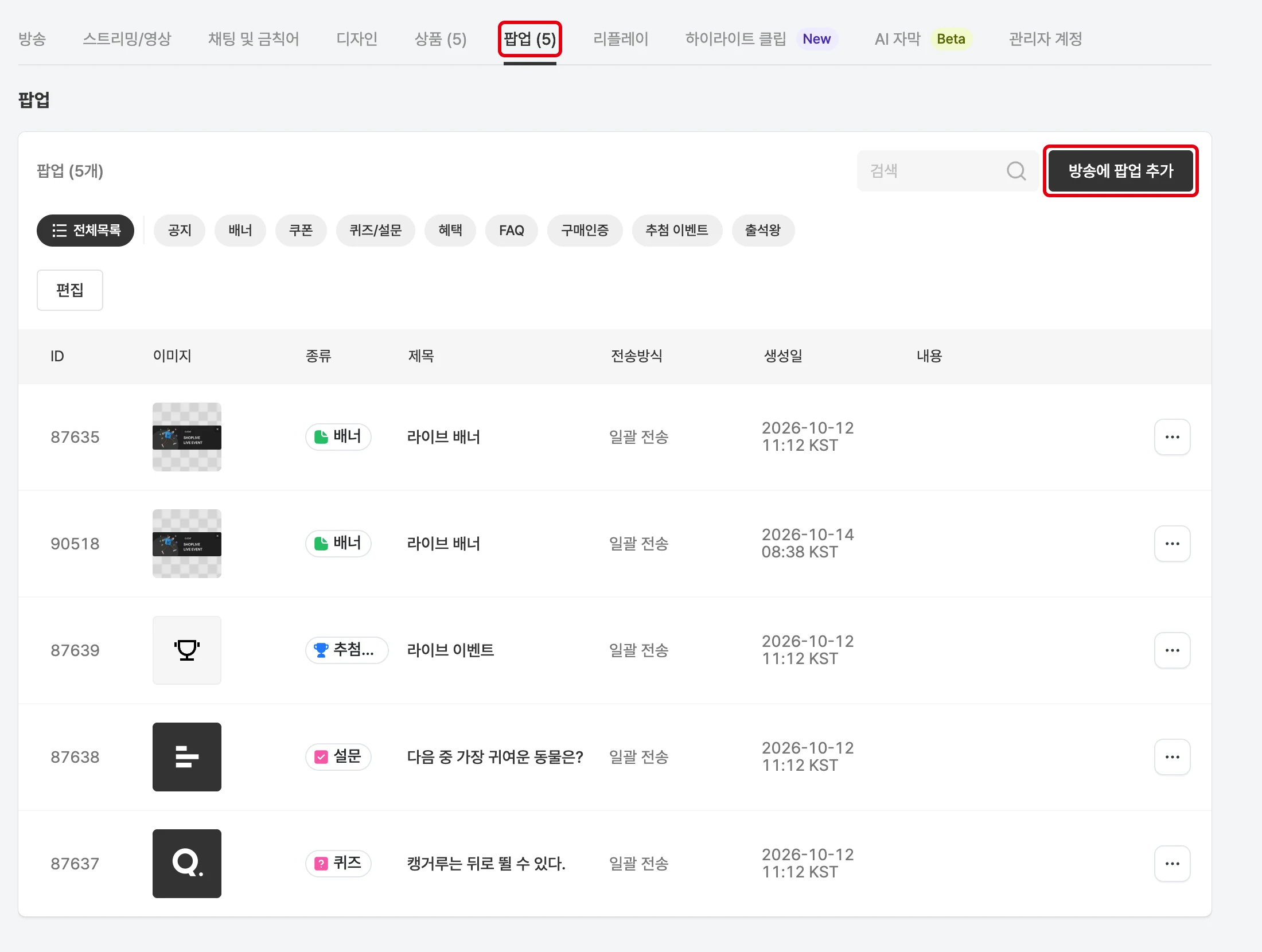Click the ID column header
Viewport: 1262px width, 952px height.
pos(57,356)
